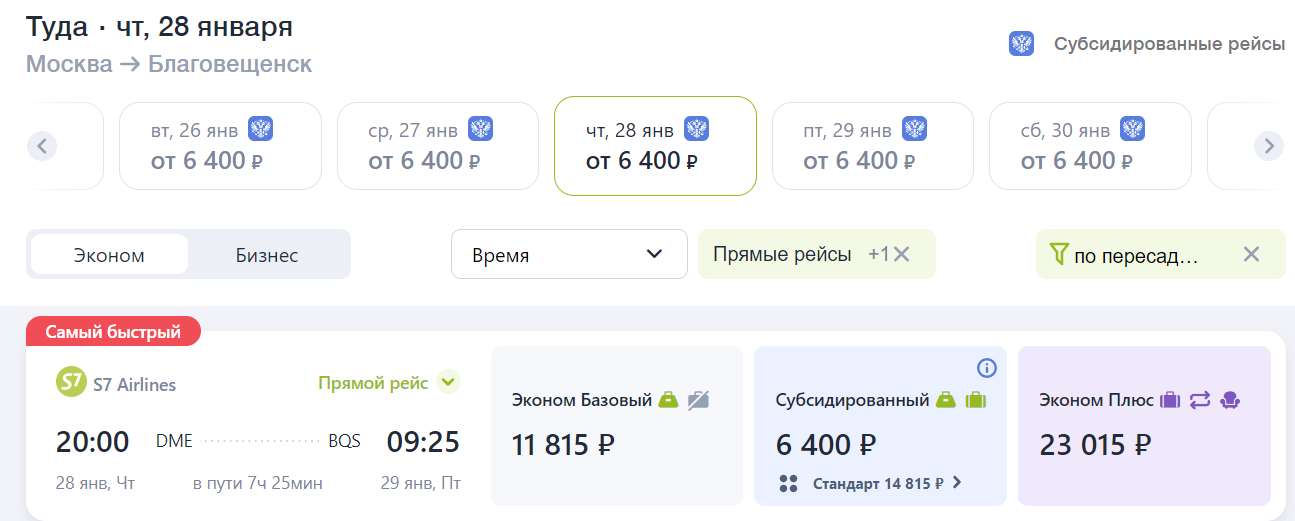Open the Время sorting dropdown
Viewport: 1295px width, 521px height.
(x=569, y=254)
